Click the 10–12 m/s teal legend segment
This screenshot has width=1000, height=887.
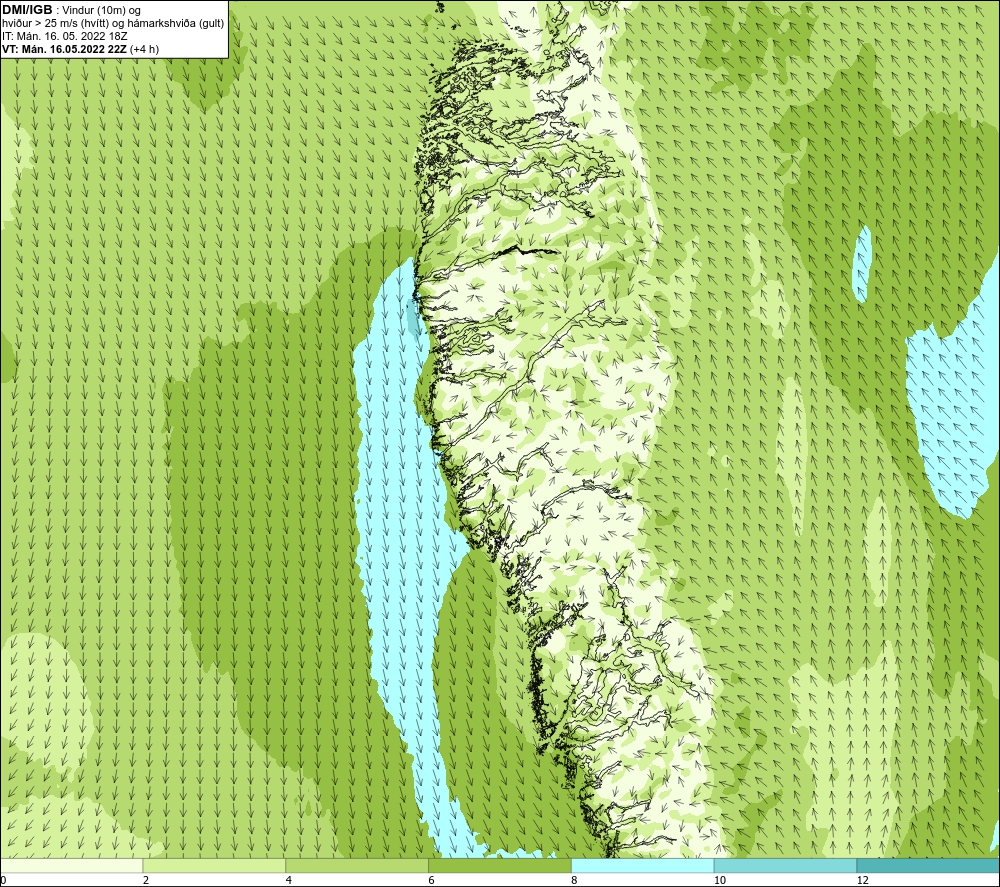point(786,865)
